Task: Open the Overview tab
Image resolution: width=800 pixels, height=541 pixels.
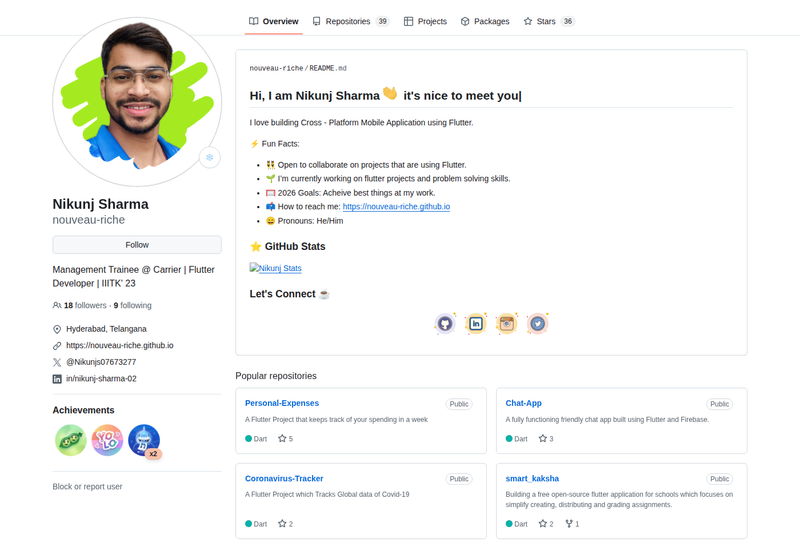Action: (273, 21)
